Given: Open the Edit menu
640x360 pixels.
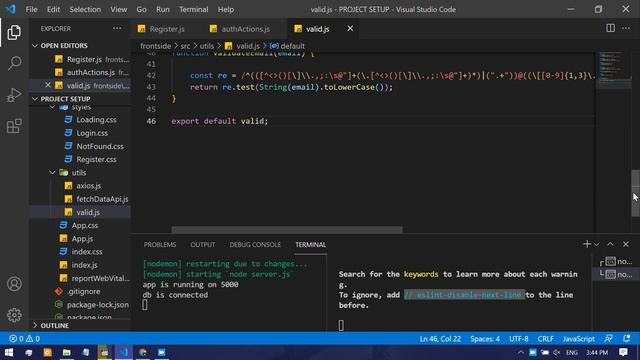Looking at the screenshot, I should click(53, 9).
